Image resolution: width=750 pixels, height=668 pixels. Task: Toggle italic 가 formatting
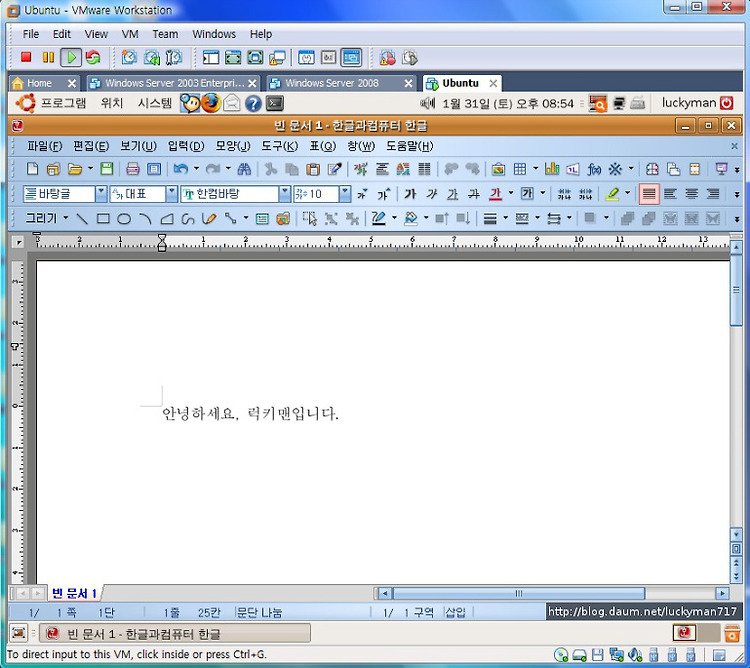[431, 194]
